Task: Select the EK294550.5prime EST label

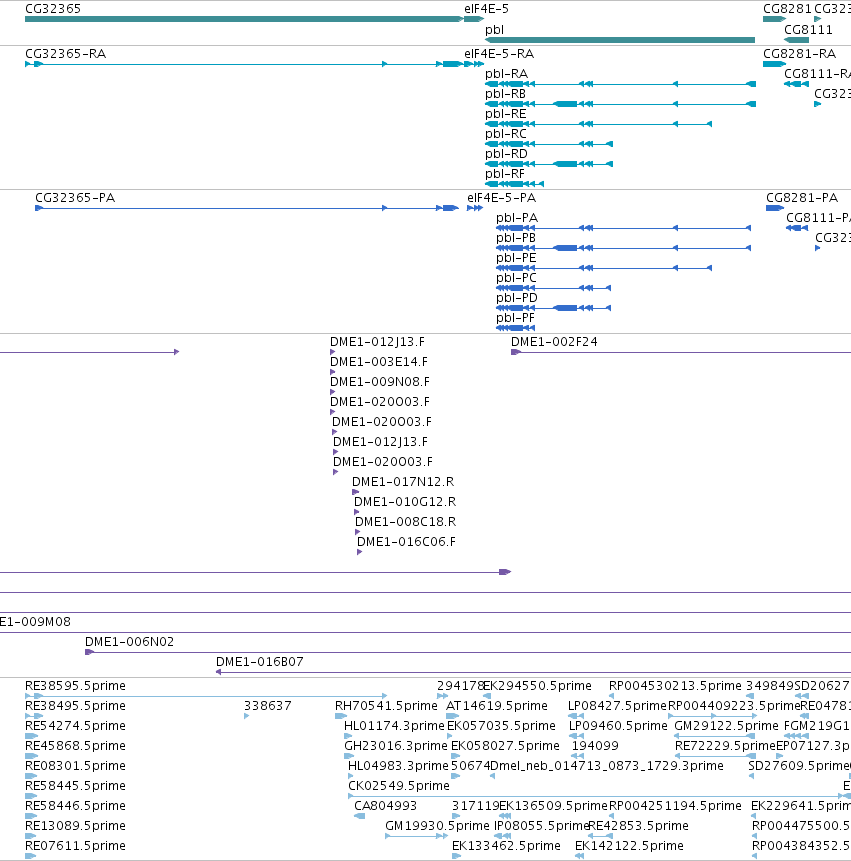Action: 538,686
